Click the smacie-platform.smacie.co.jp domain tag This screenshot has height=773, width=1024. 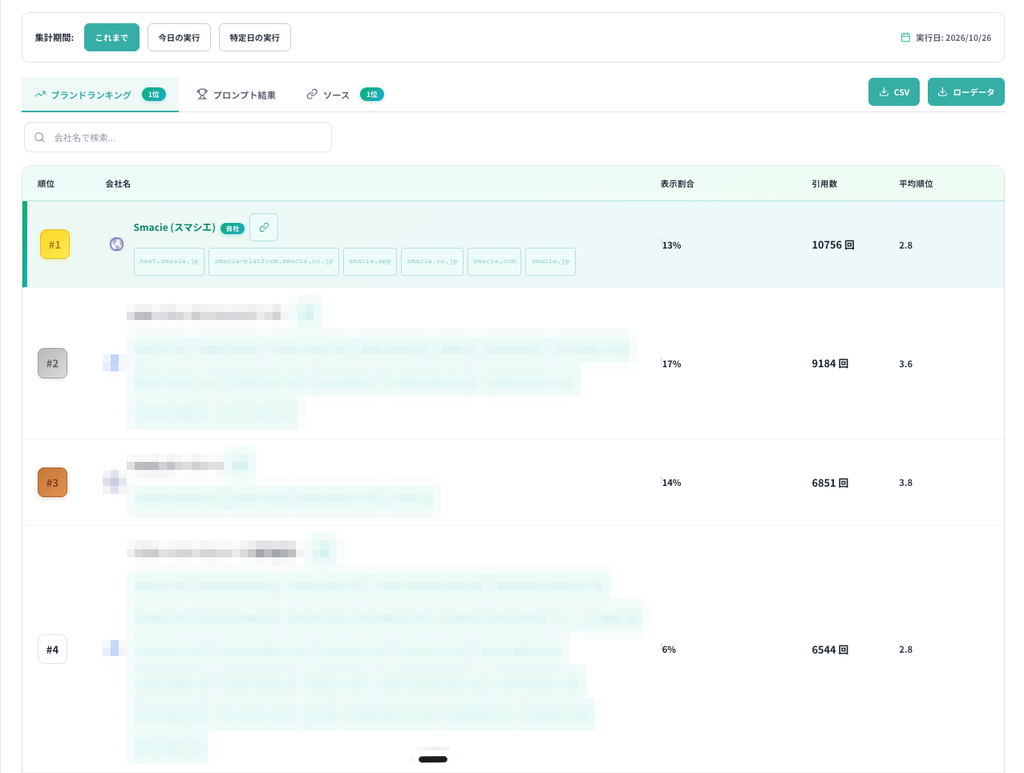pyautogui.click(x=274, y=261)
